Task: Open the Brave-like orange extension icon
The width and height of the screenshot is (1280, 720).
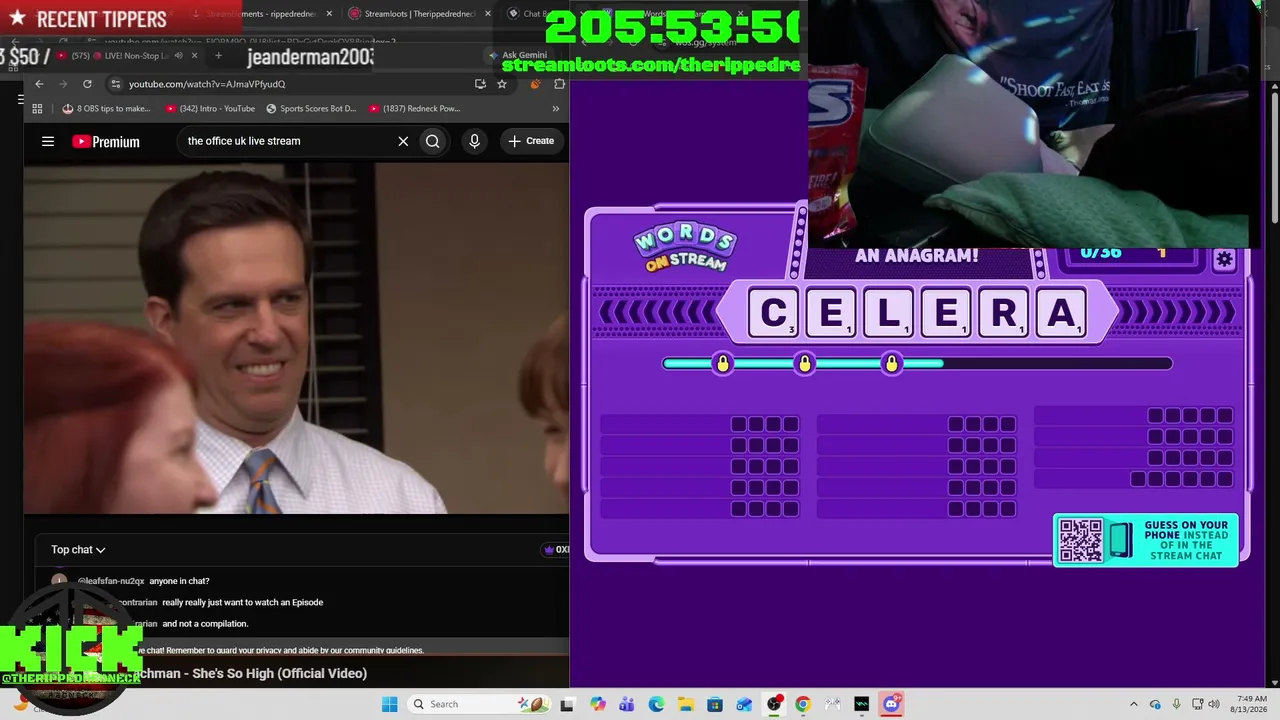Action: 536,84
